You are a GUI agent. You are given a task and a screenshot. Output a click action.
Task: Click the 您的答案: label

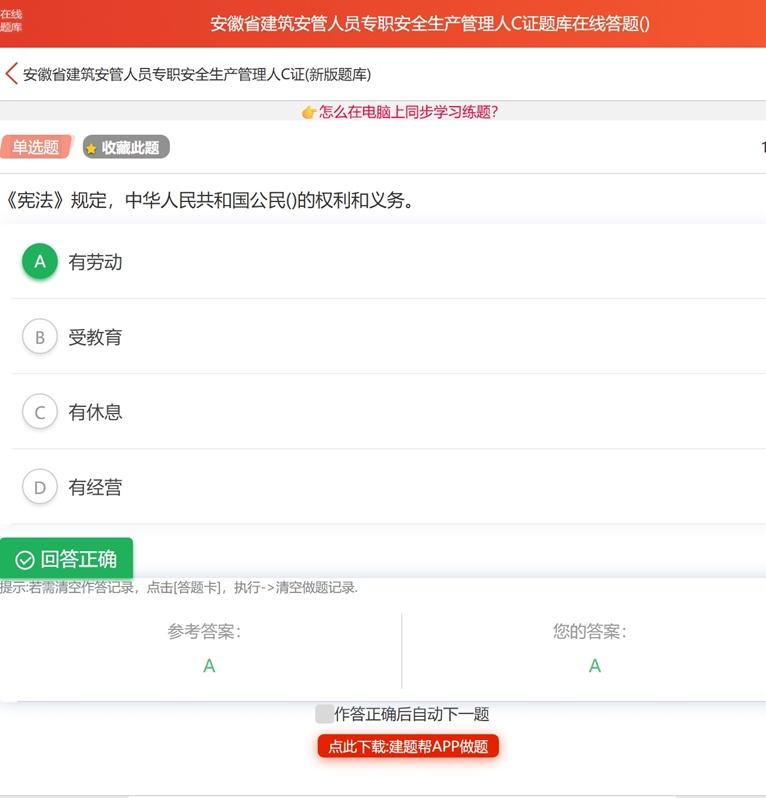point(590,632)
